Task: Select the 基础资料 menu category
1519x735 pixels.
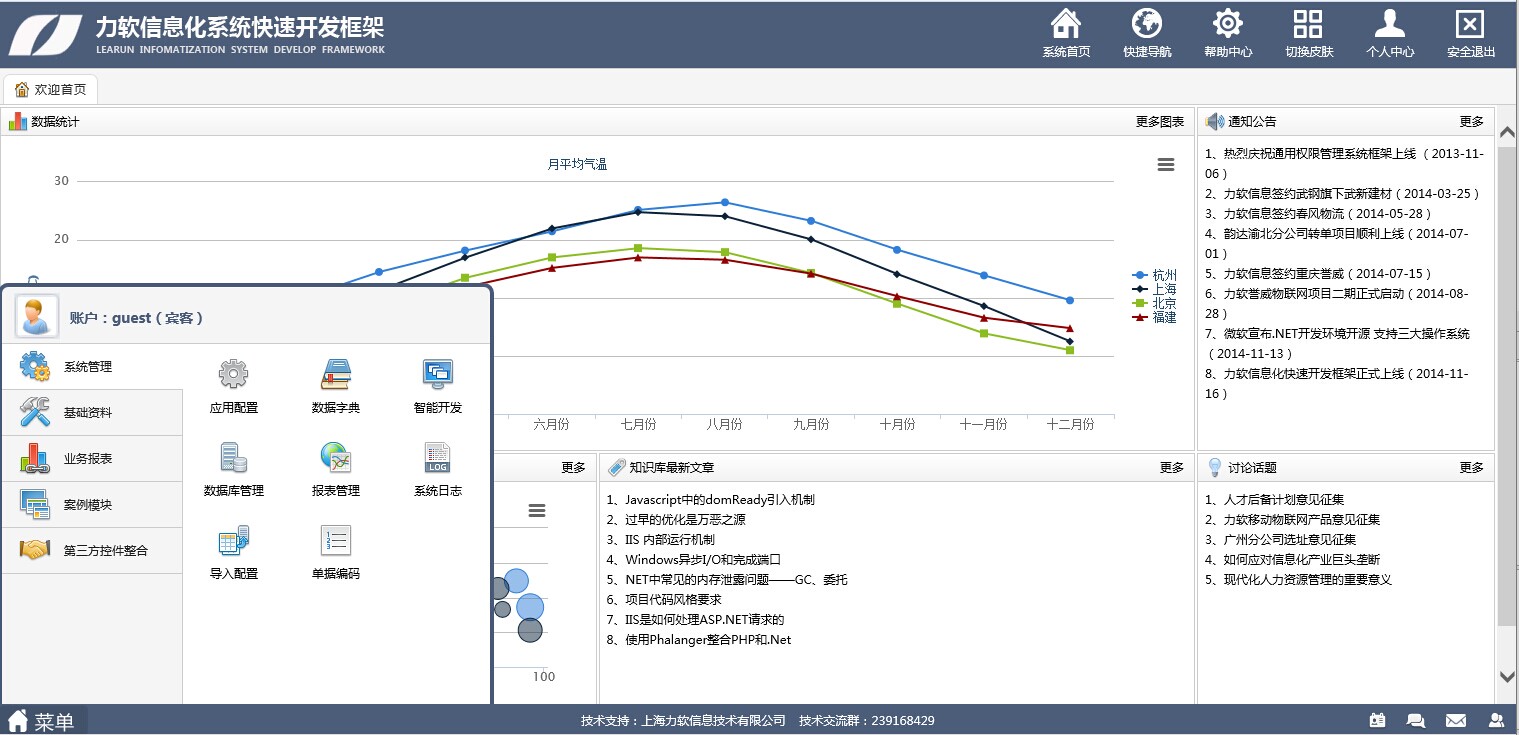Action: 92,413
